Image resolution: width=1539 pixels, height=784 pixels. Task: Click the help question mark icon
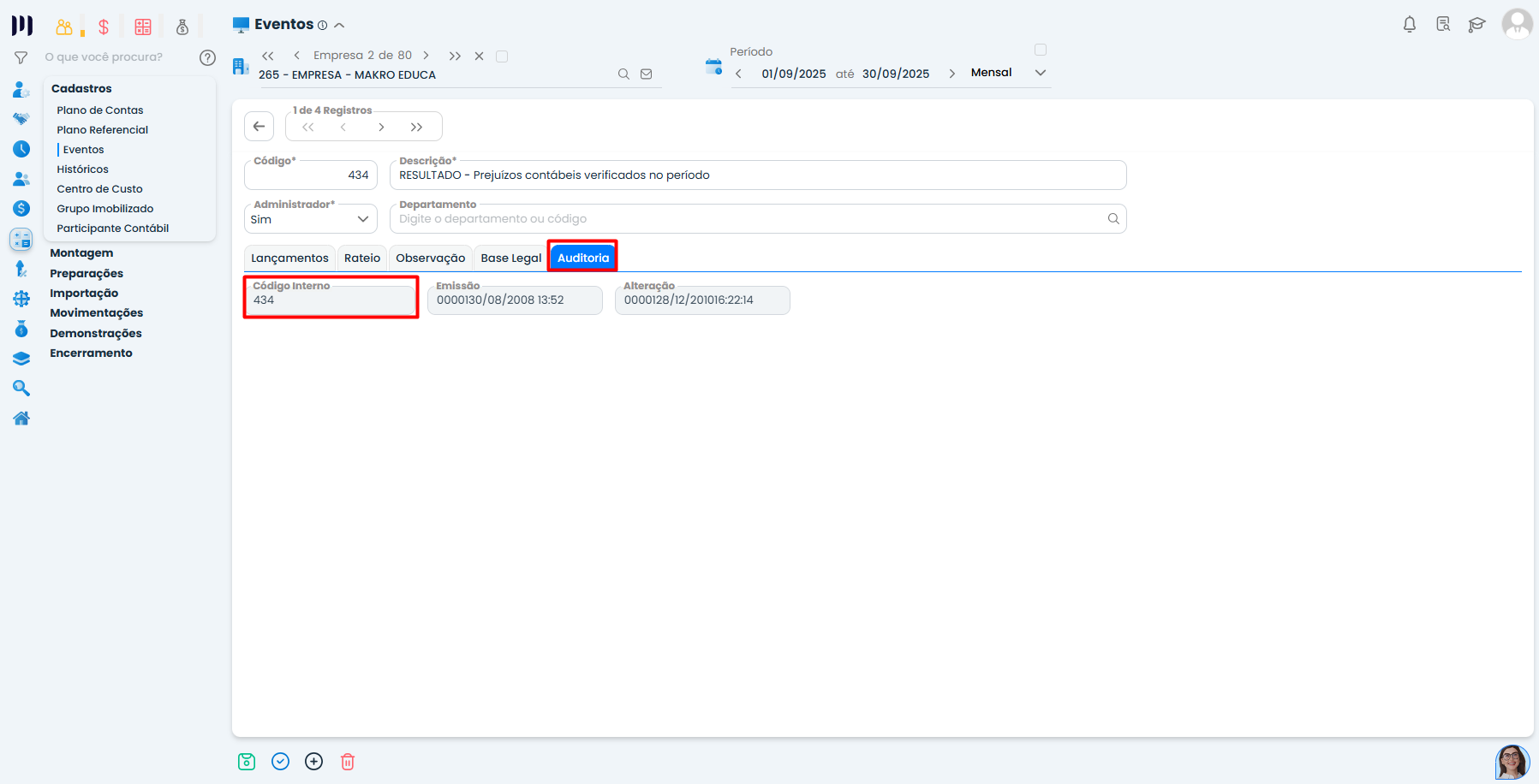(x=207, y=57)
